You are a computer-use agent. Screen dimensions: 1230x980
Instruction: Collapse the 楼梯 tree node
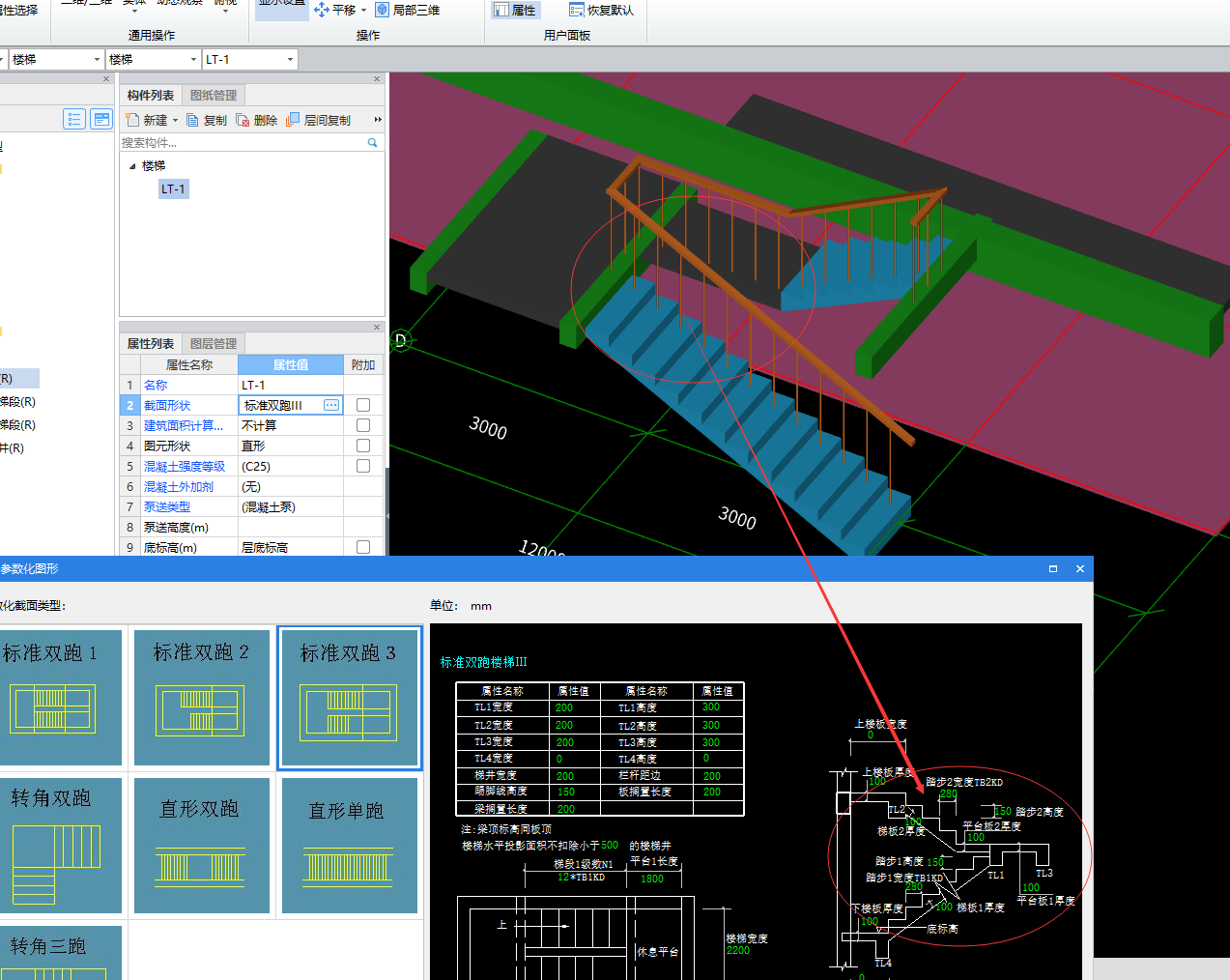(132, 166)
